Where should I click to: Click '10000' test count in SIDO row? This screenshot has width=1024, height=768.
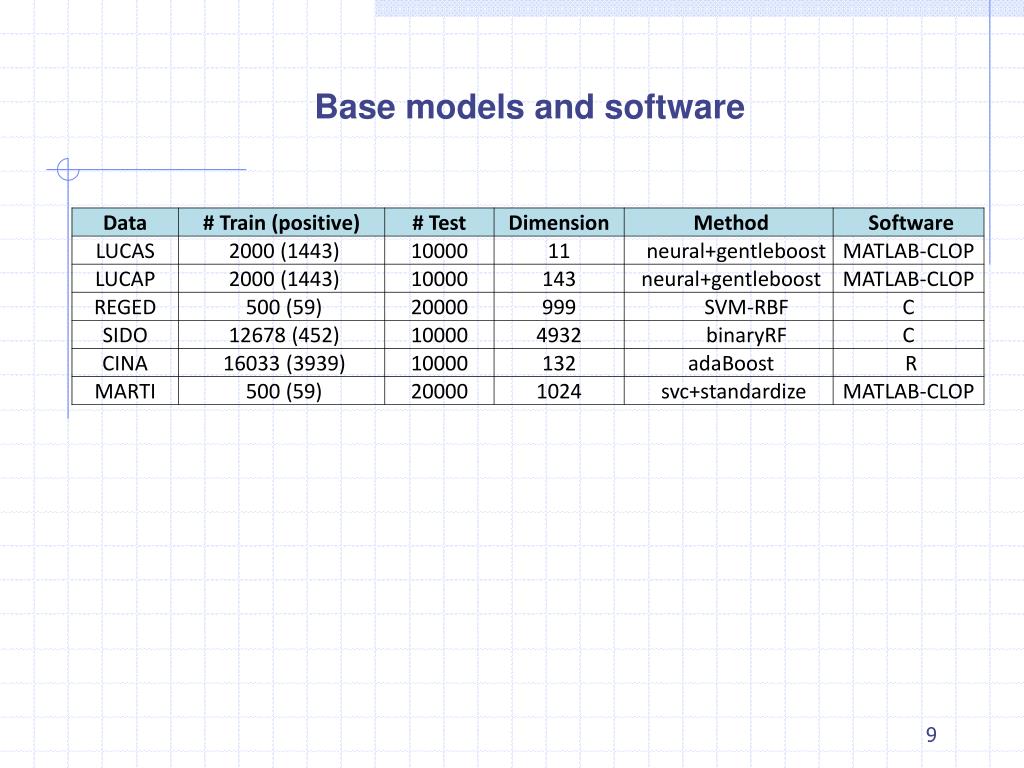coord(439,335)
